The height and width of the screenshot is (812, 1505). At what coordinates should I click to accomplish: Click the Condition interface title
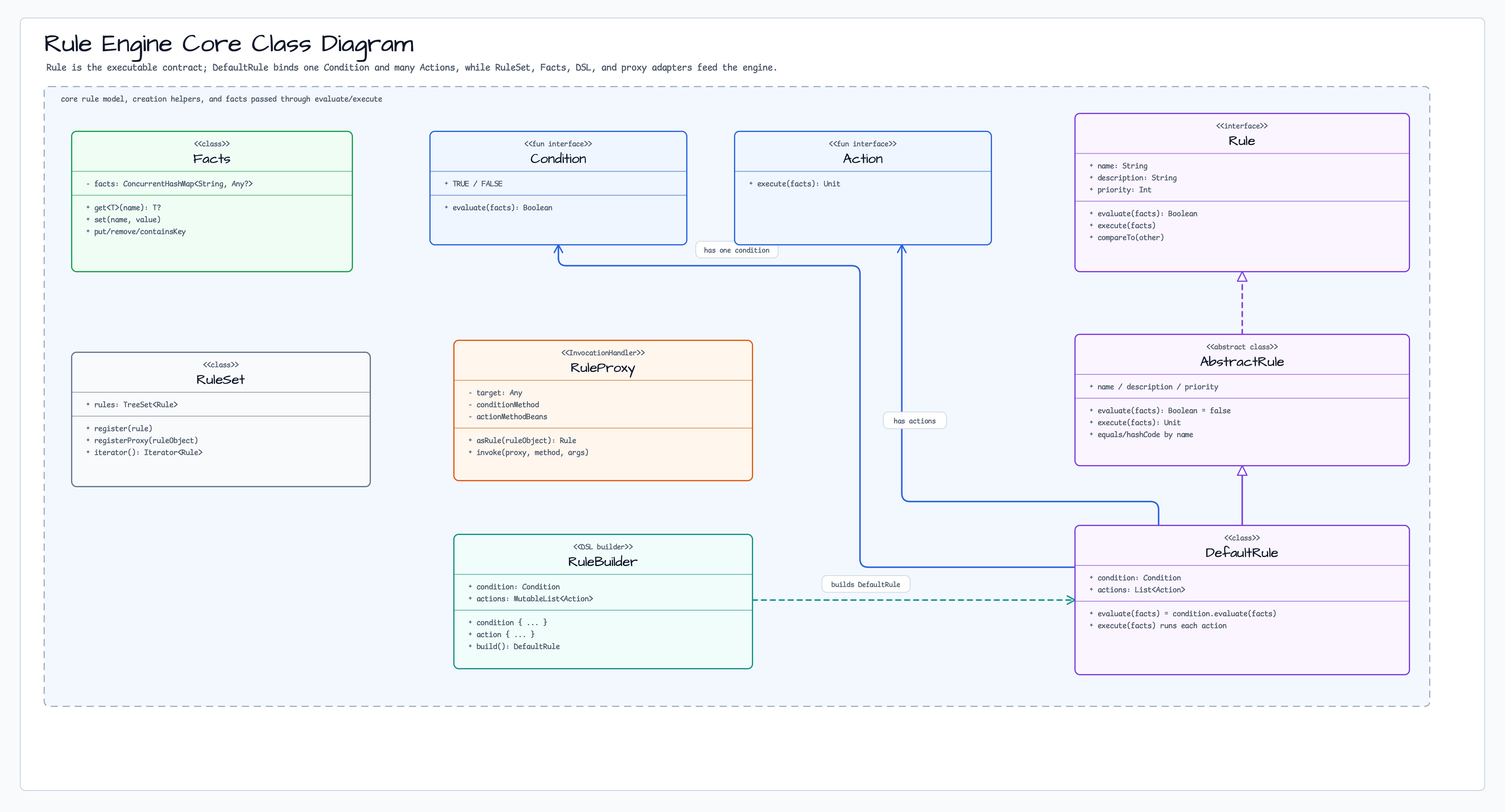coord(558,159)
